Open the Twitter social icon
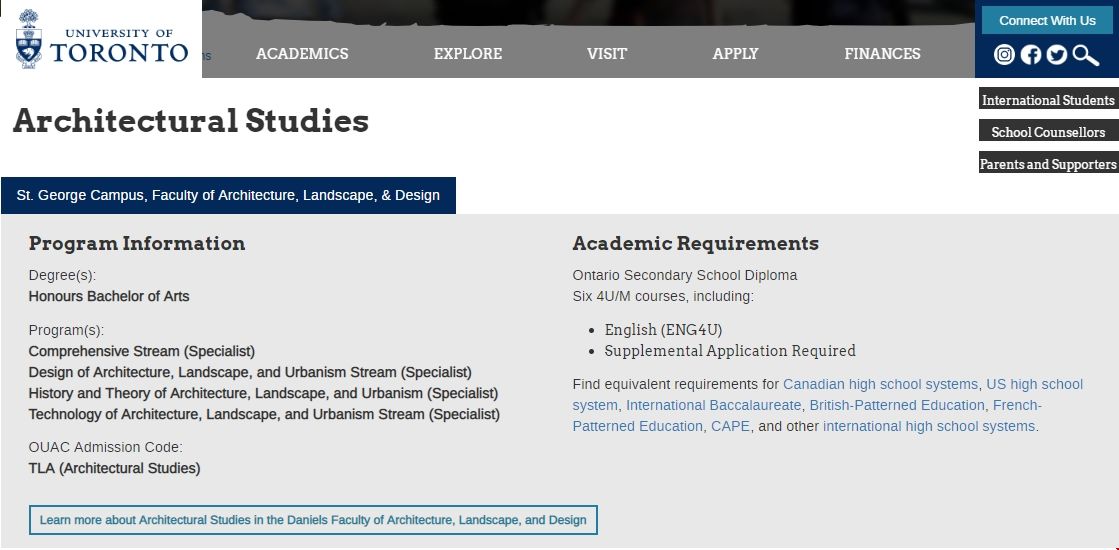 [x=1057, y=55]
